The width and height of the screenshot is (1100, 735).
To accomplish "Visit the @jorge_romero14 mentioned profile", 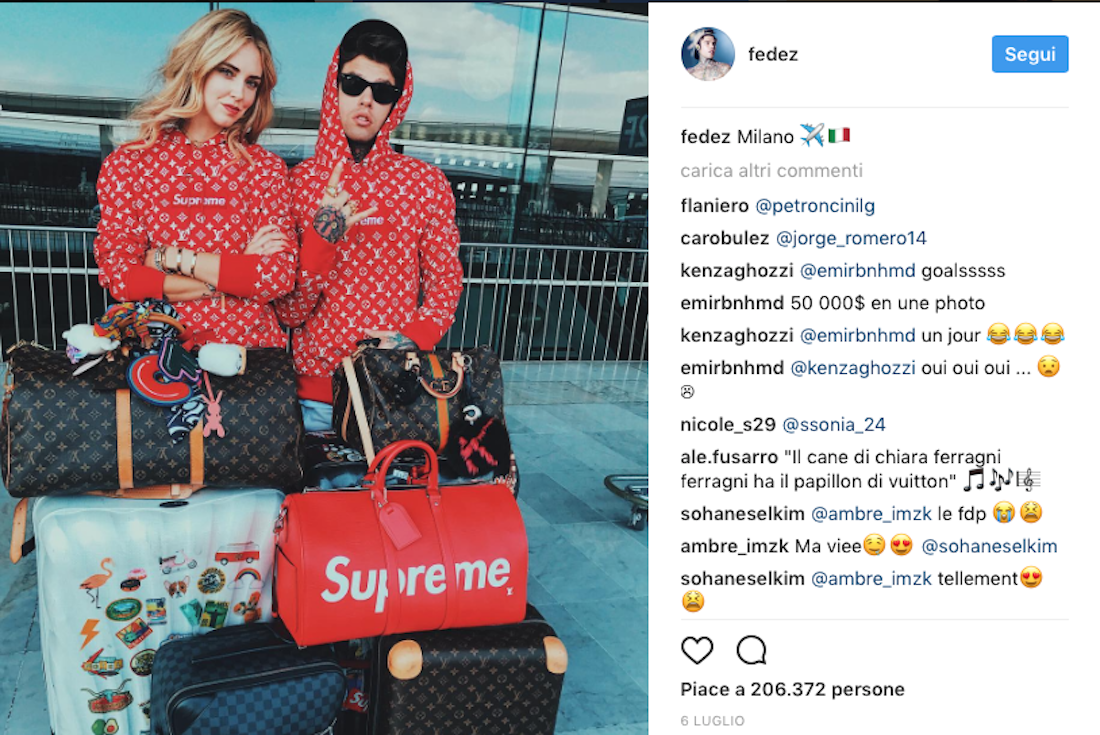I will tap(850, 238).
